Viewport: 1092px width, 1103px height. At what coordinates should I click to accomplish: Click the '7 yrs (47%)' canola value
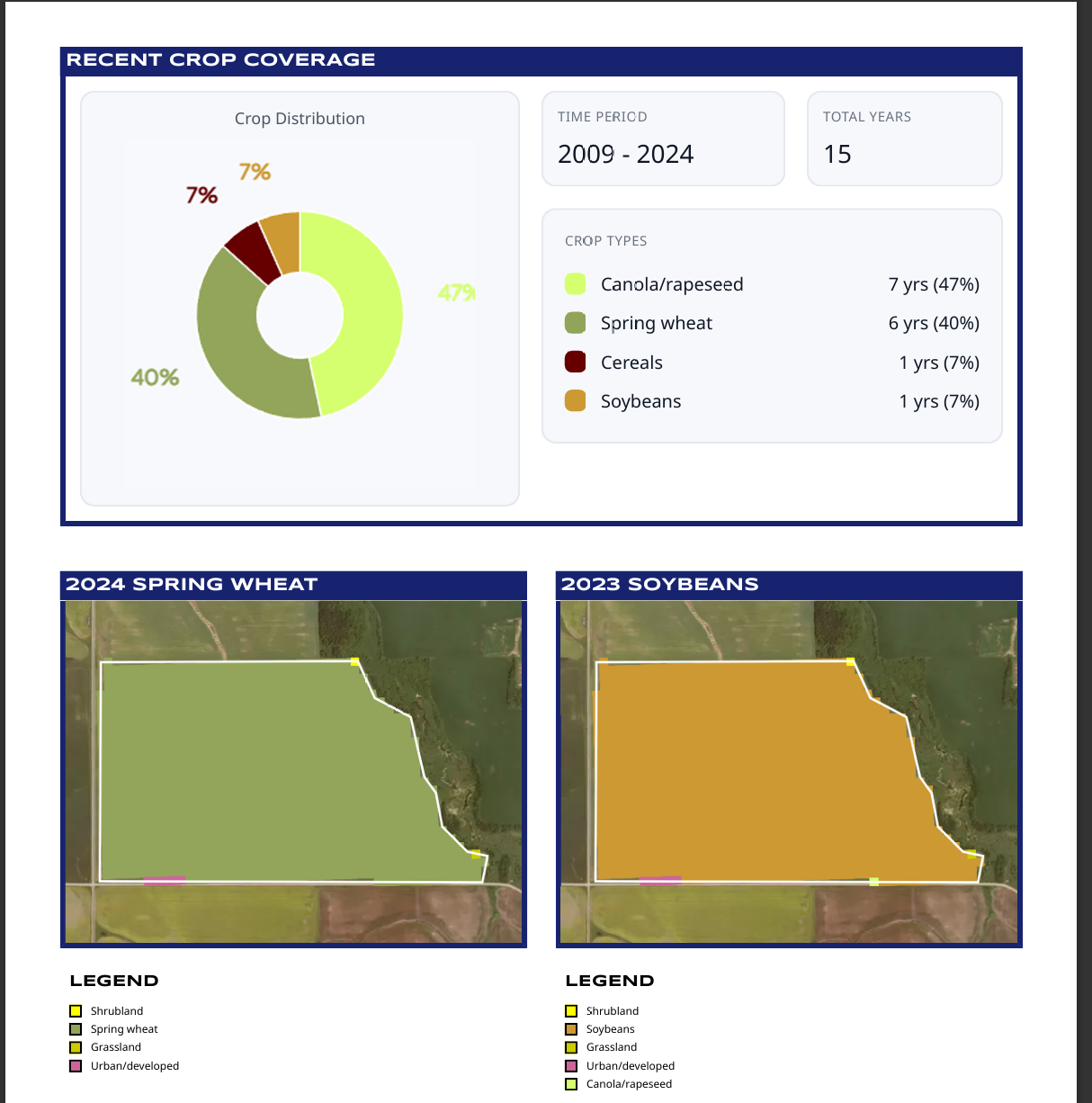pyautogui.click(x=934, y=284)
